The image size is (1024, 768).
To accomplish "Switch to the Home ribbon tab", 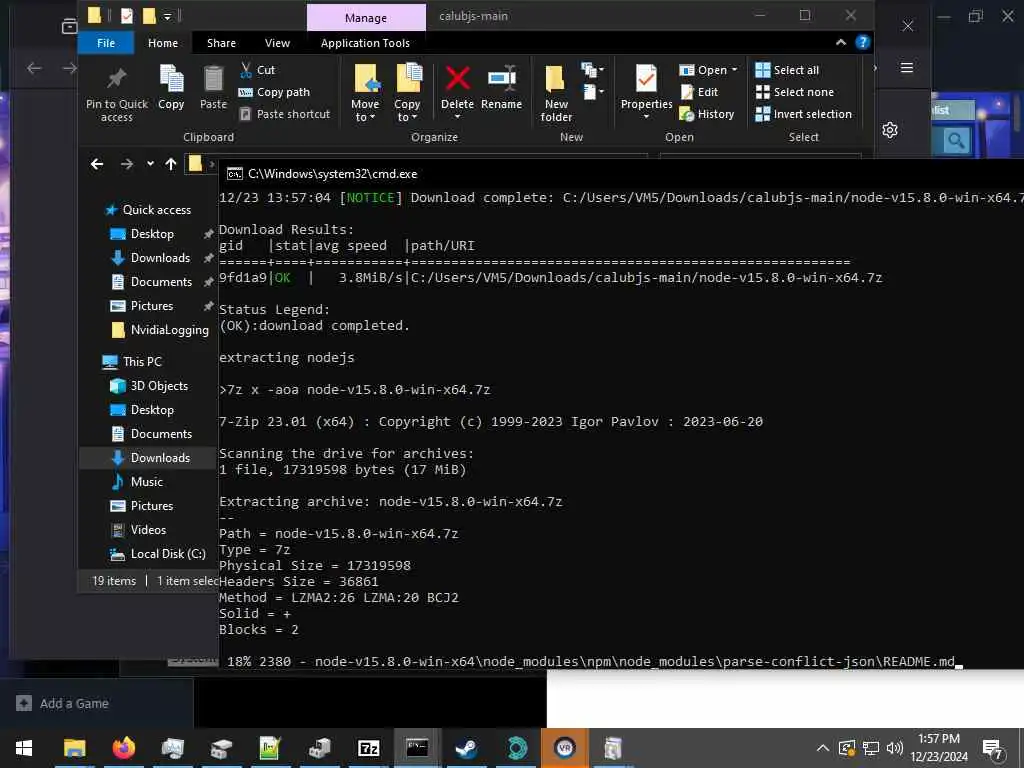I will 163,42.
